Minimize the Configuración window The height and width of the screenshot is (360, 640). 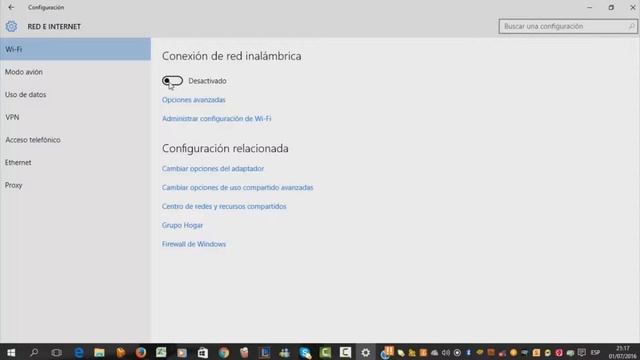[x=589, y=7]
